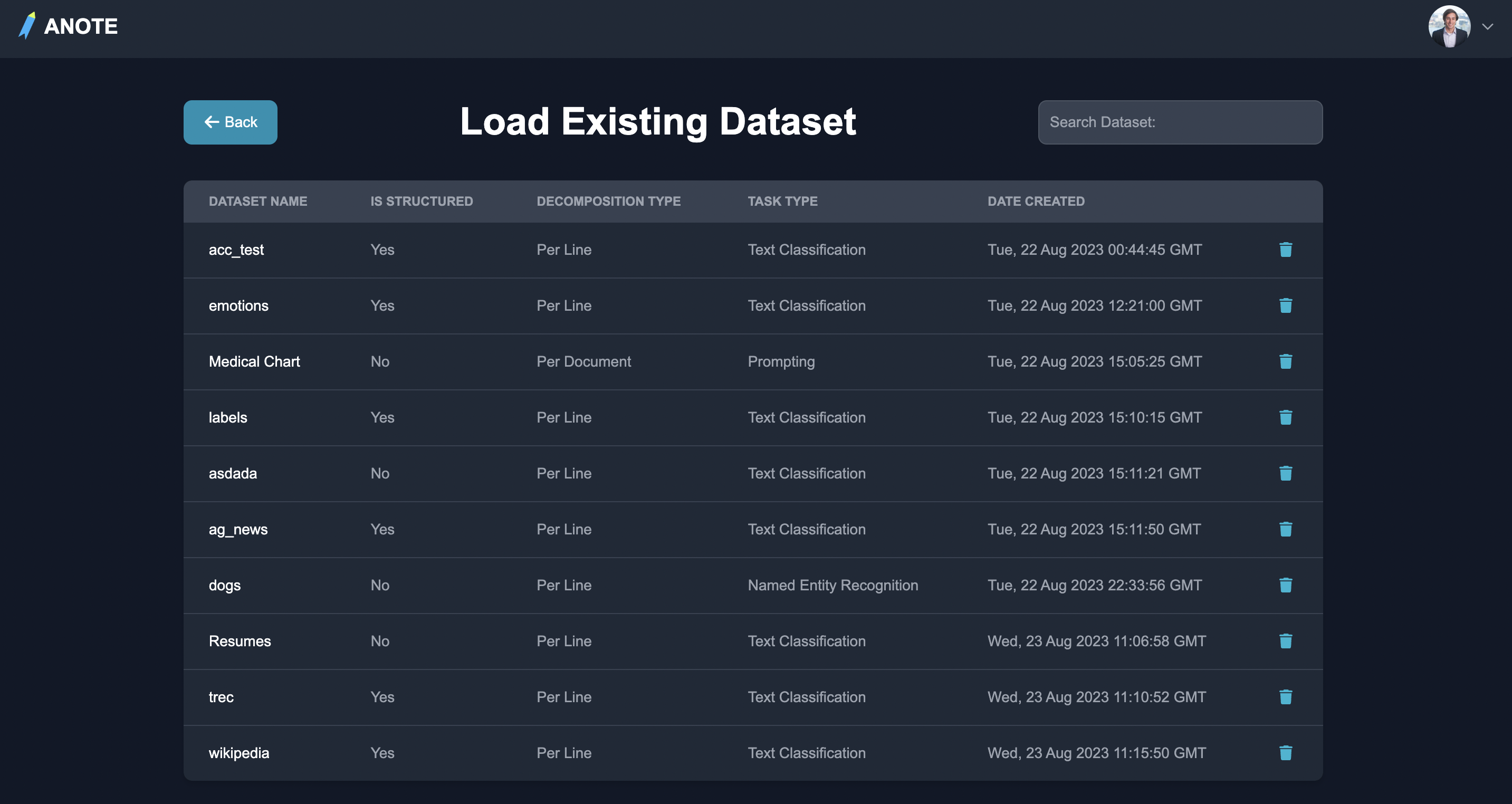Delete the acc_test dataset via trash icon
Viewport: 1512px width, 804px height.
[x=1286, y=250]
